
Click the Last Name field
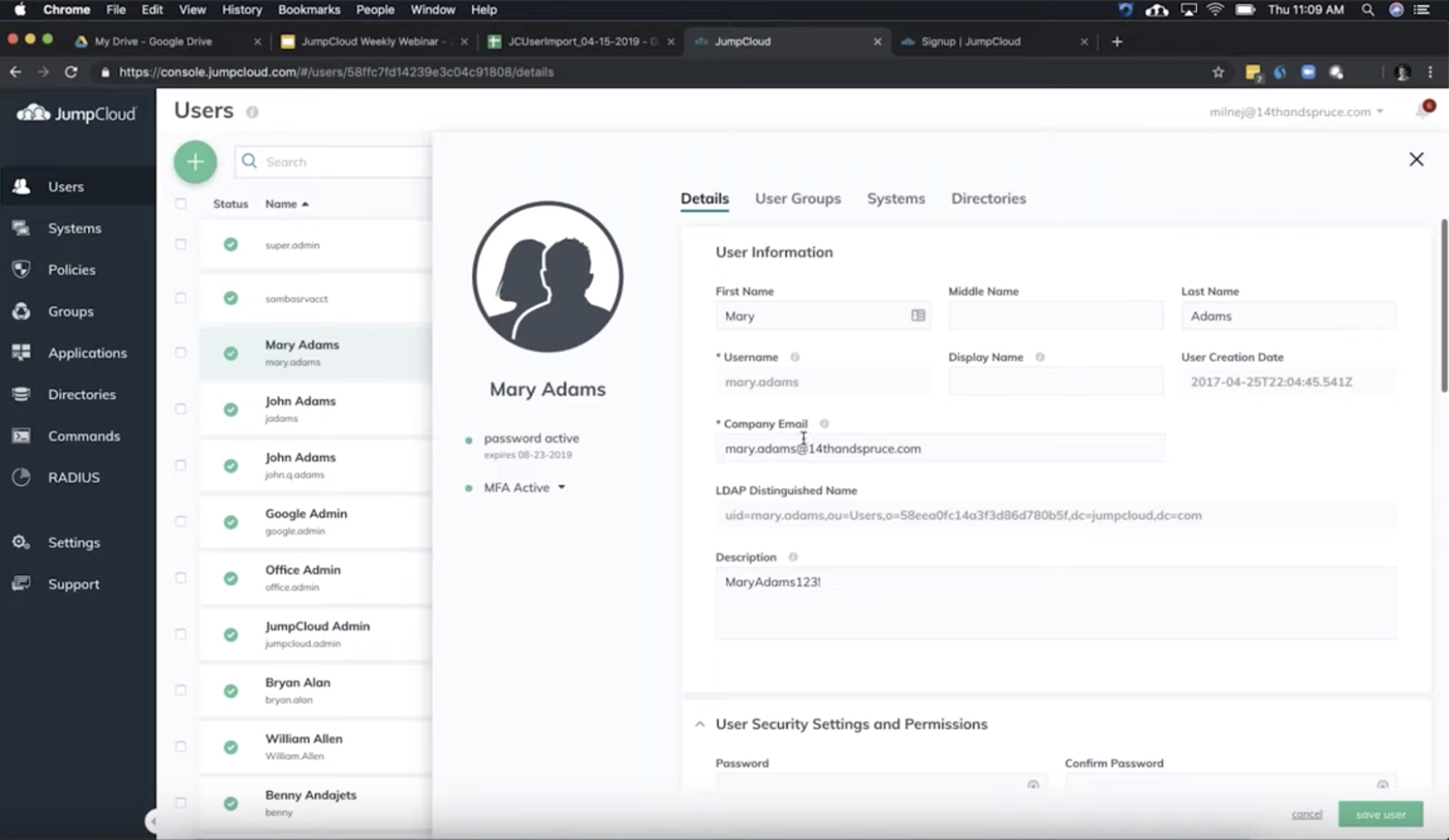click(1289, 316)
